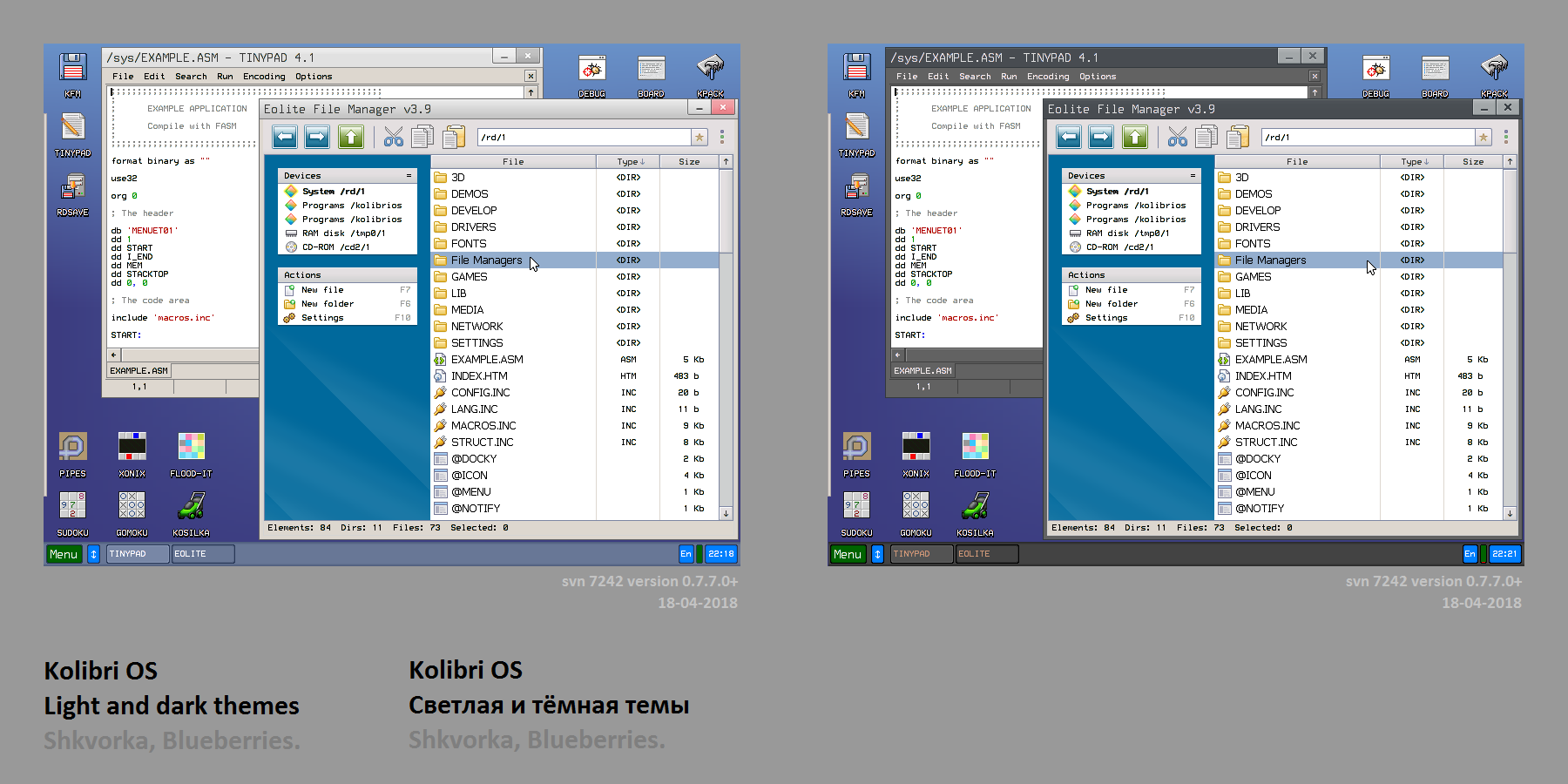The width and height of the screenshot is (1568, 784).
Task: Open KOSILKA game icon in dark theme
Action: click(976, 514)
